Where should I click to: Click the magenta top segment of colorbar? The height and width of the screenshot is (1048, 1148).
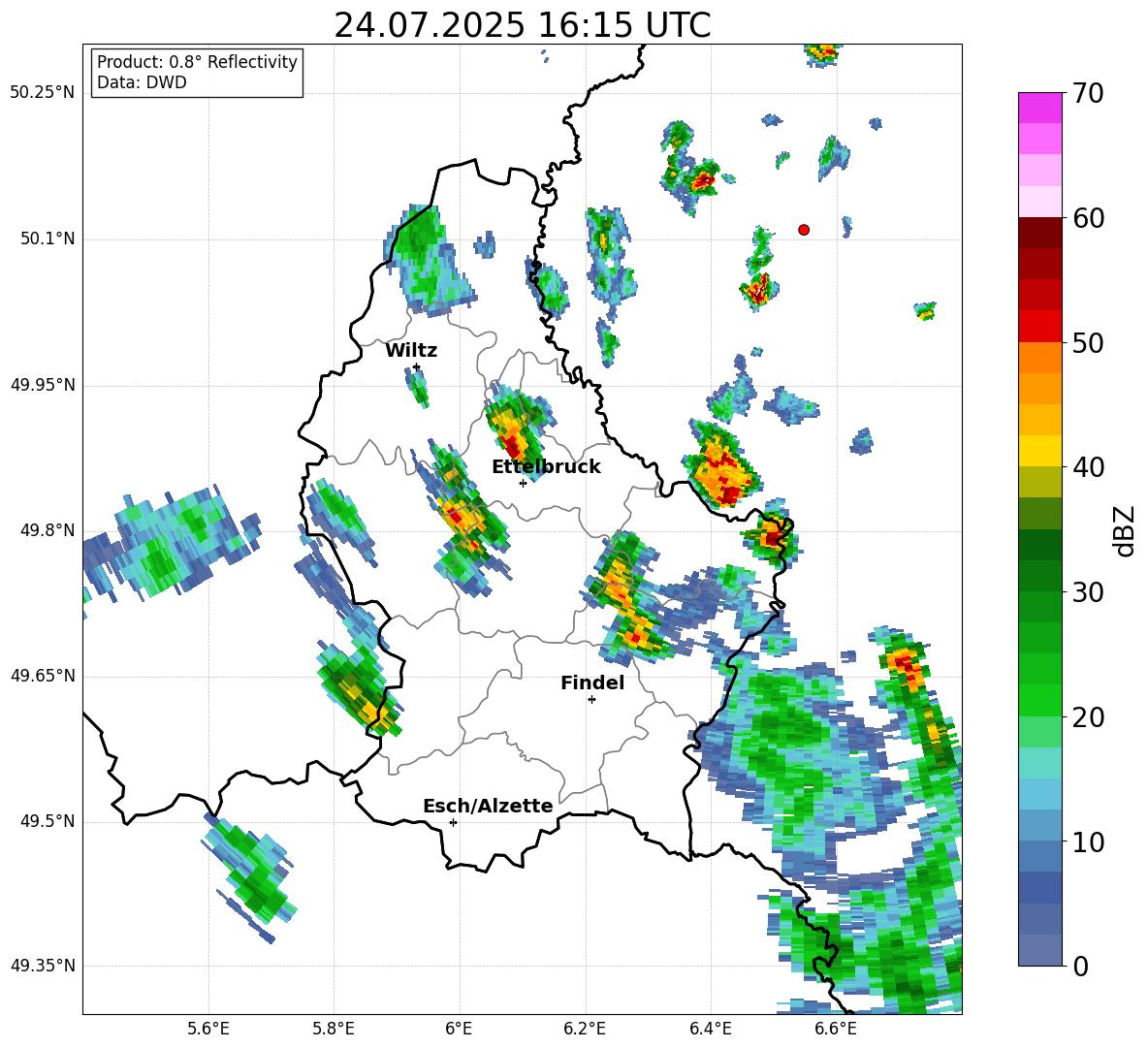pyautogui.click(x=1039, y=108)
